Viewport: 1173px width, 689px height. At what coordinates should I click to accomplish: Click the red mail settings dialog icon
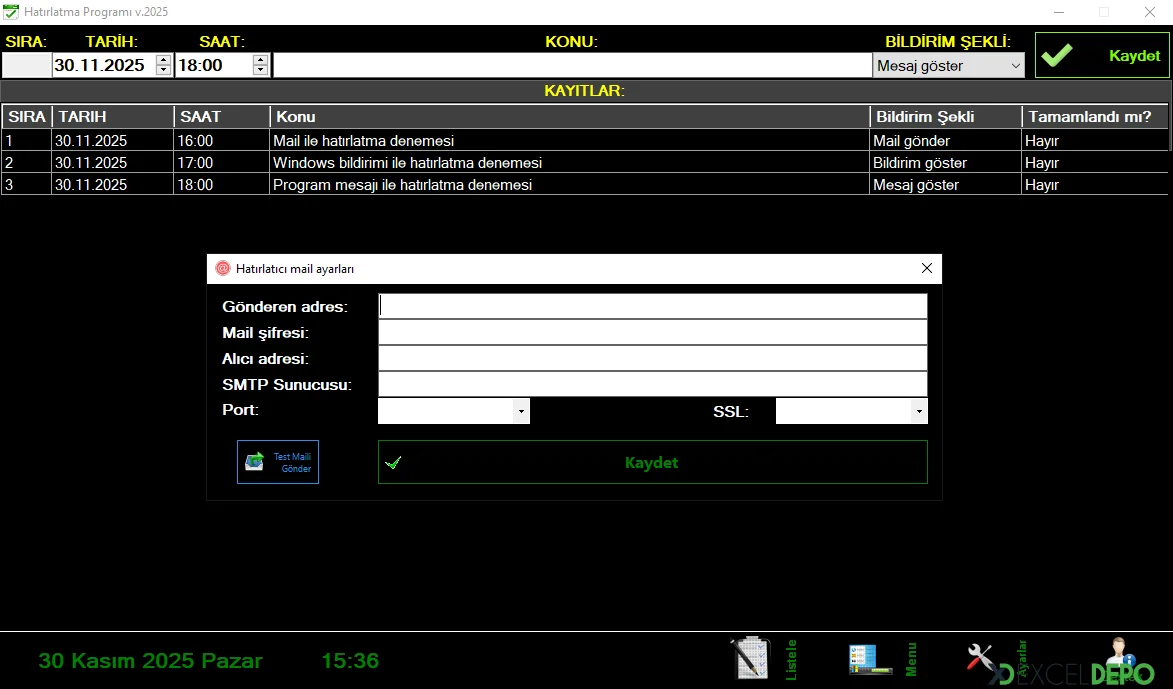[223, 269]
